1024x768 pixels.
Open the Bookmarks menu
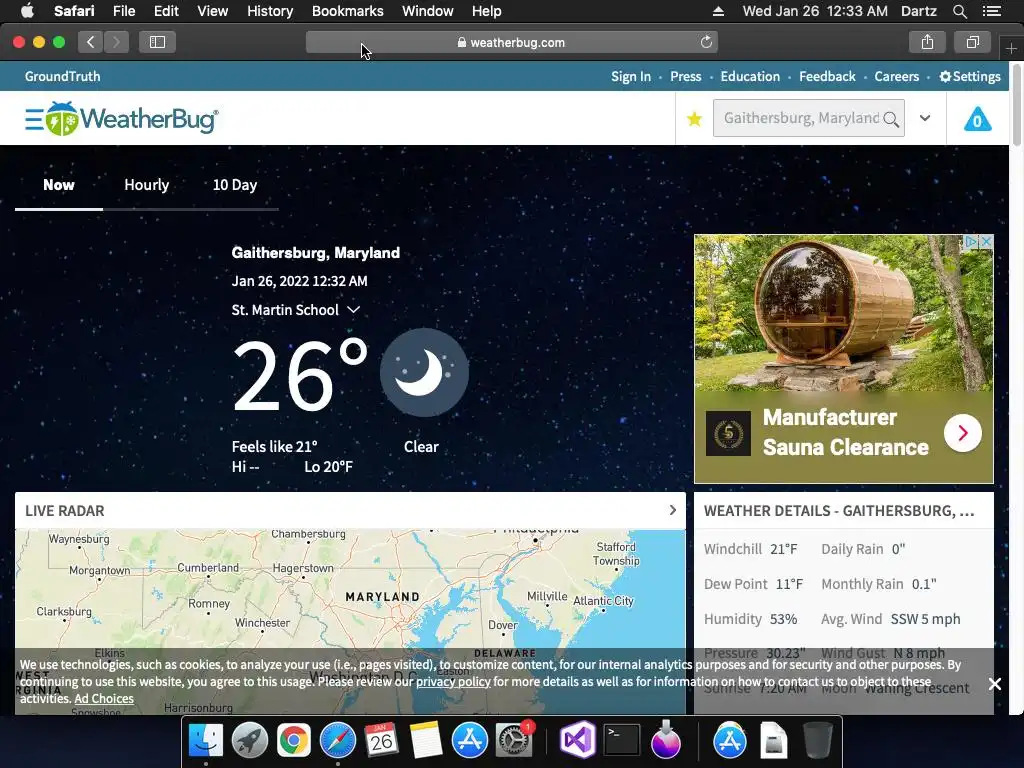[x=347, y=11]
